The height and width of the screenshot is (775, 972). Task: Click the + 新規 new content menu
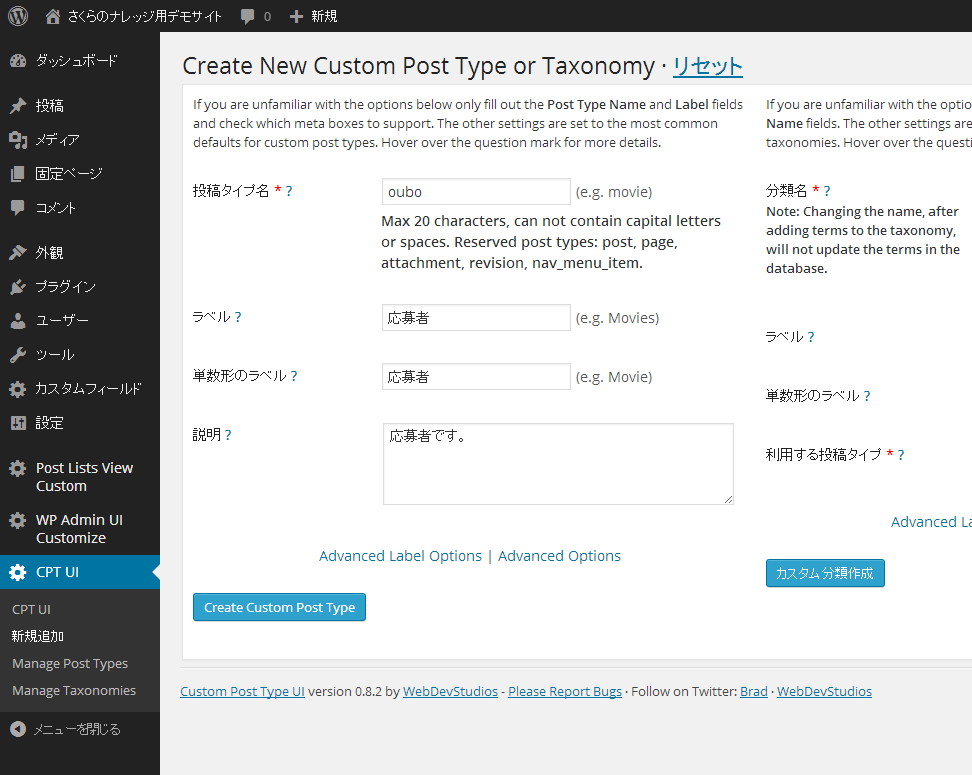[313, 16]
